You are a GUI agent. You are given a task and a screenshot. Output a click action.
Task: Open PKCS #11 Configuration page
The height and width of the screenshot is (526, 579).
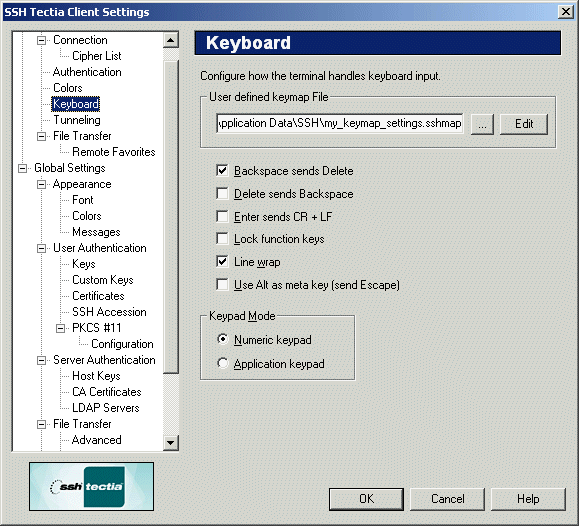click(x=122, y=344)
